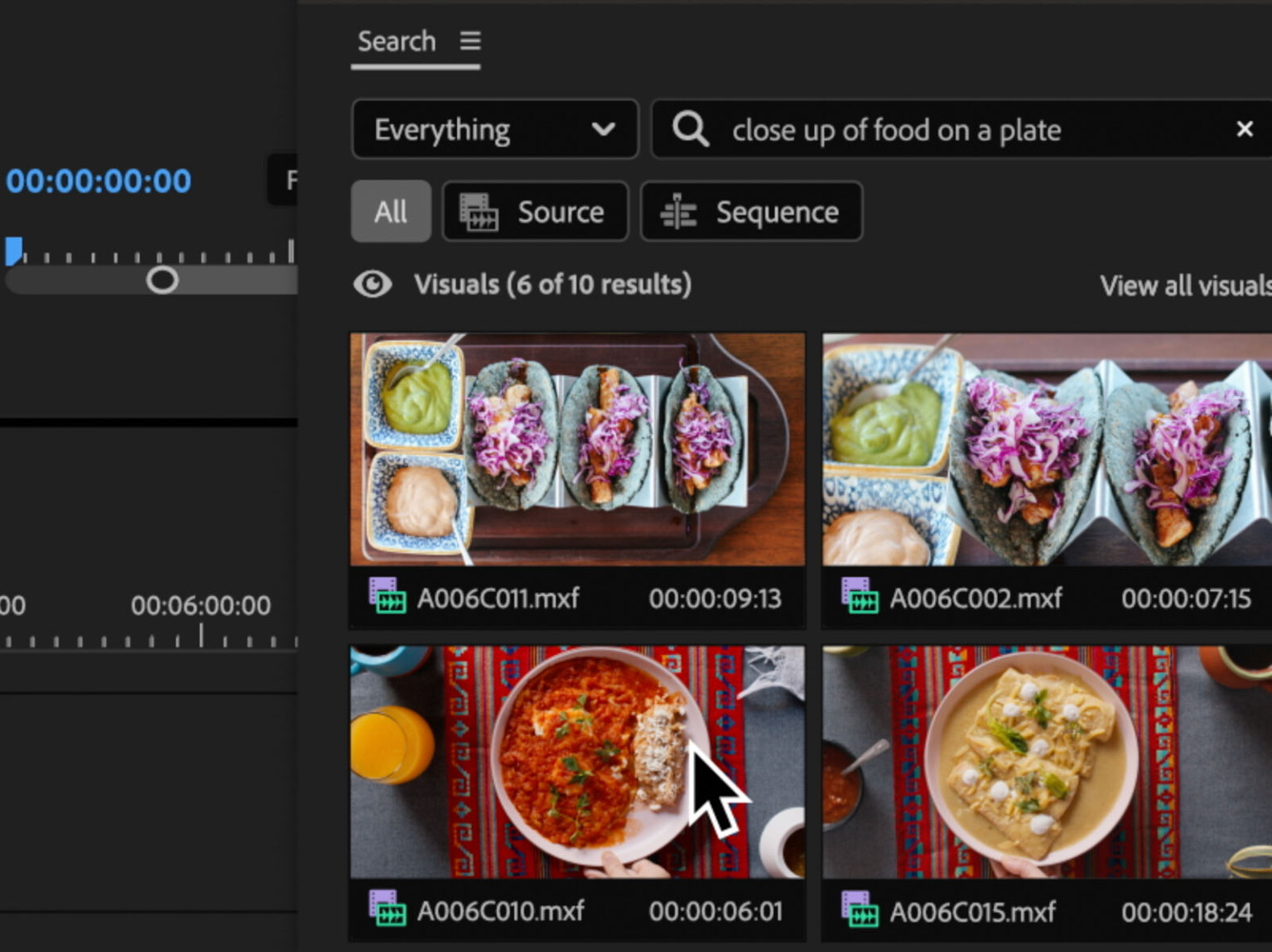Click the timeline zoom slider handle

click(162, 281)
